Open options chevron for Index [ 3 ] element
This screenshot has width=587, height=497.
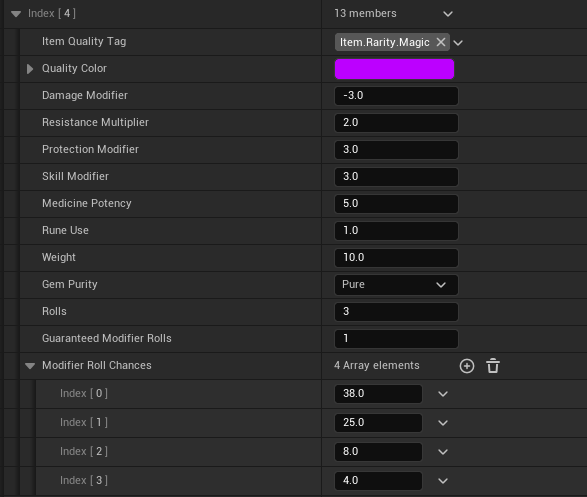coord(443,481)
